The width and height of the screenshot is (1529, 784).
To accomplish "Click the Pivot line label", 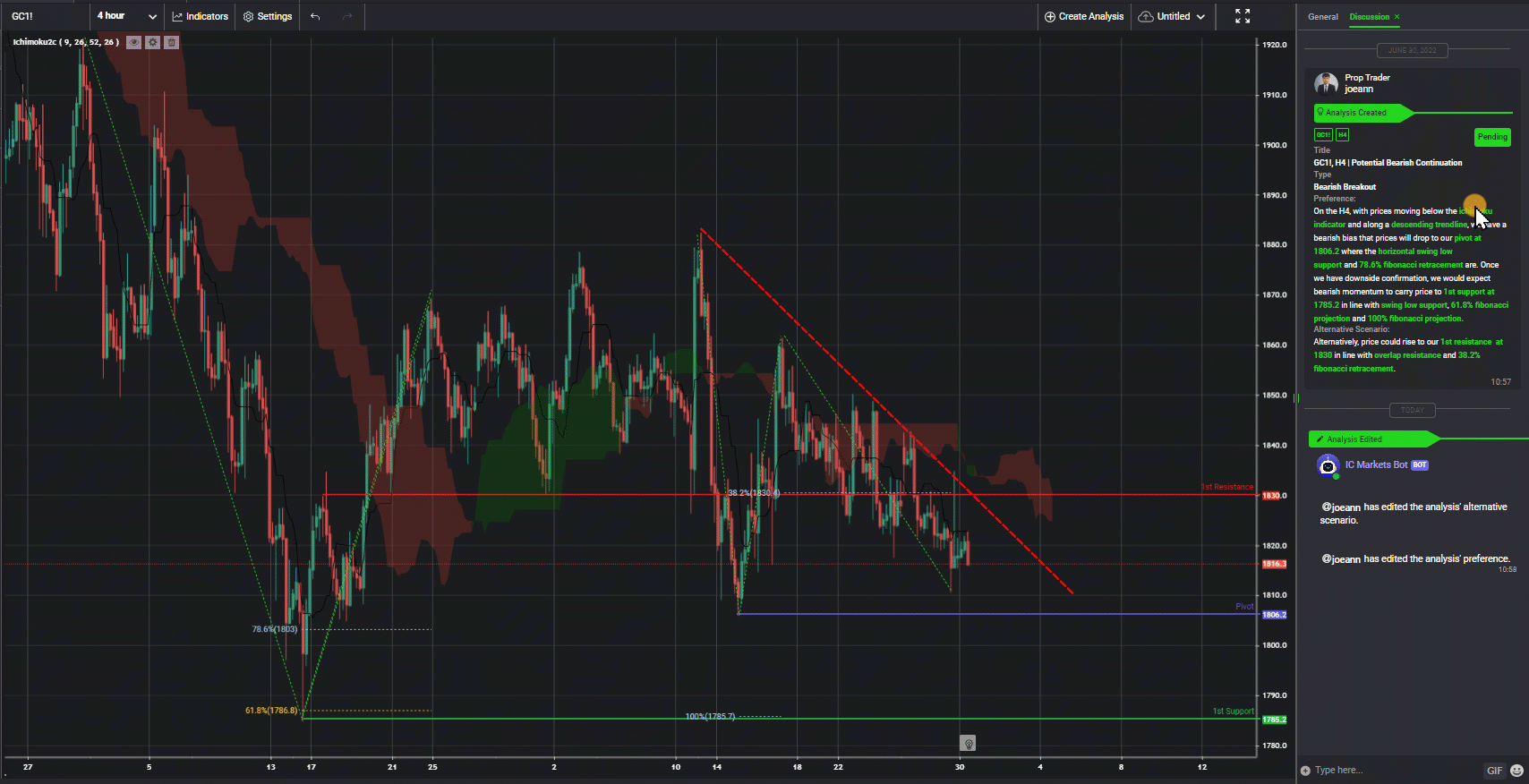I will click(x=1244, y=607).
